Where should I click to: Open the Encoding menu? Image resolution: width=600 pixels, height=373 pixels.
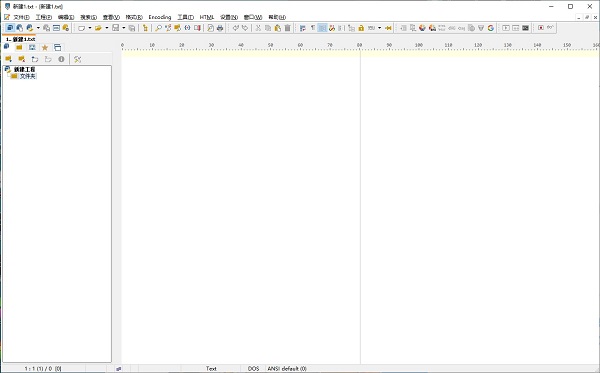click(x=160, y=17)
